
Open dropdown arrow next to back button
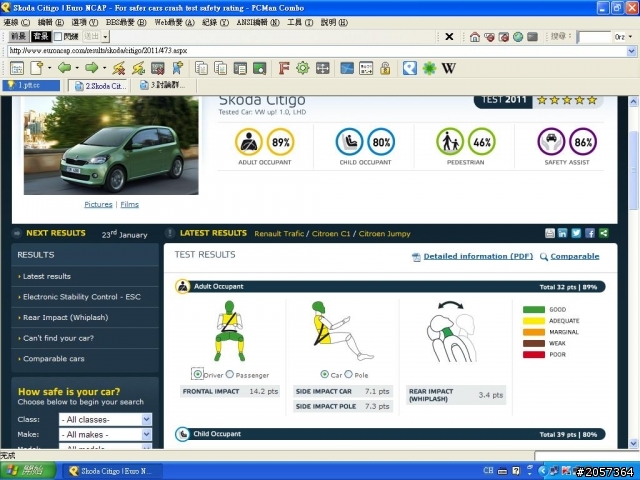point(77,68)
